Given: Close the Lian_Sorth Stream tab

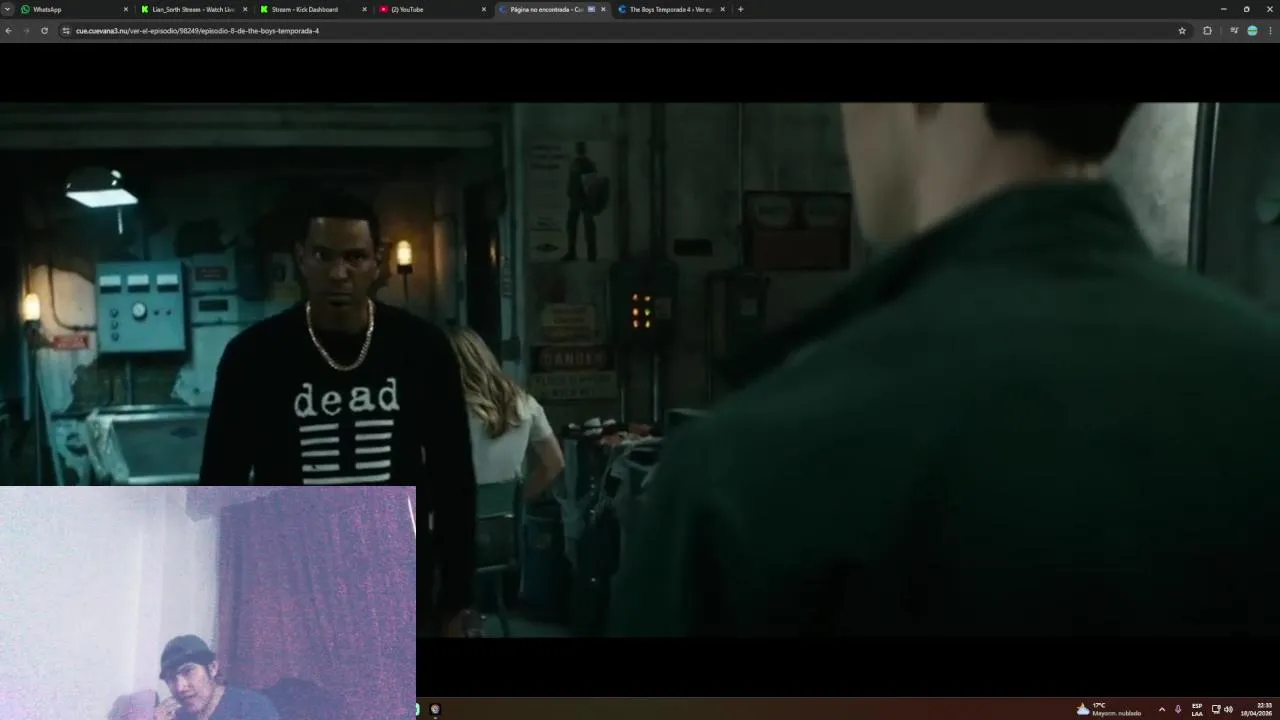Looking at the screenshot, I should 245,9.
